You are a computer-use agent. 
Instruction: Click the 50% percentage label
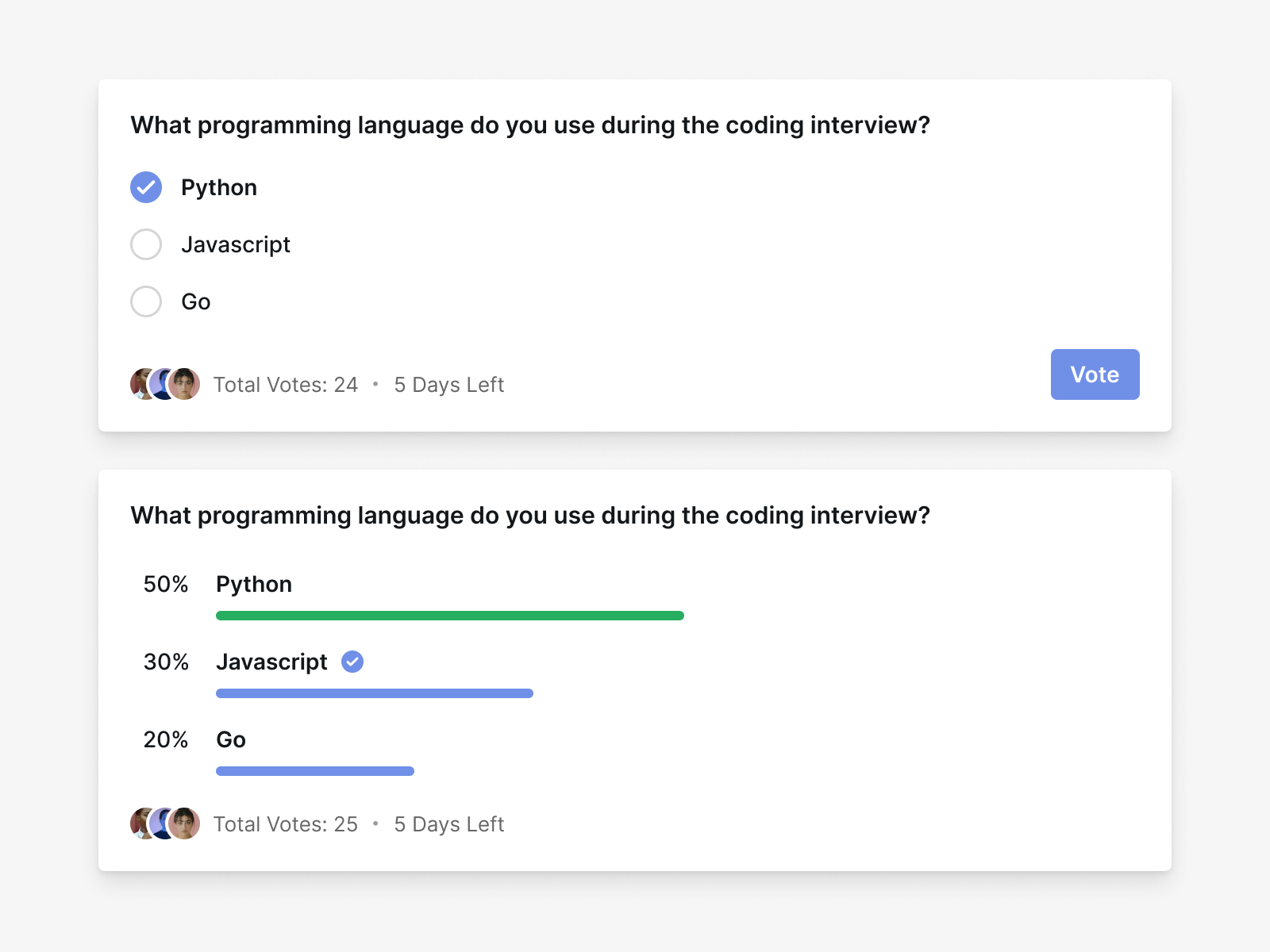(x=166, y=585)
